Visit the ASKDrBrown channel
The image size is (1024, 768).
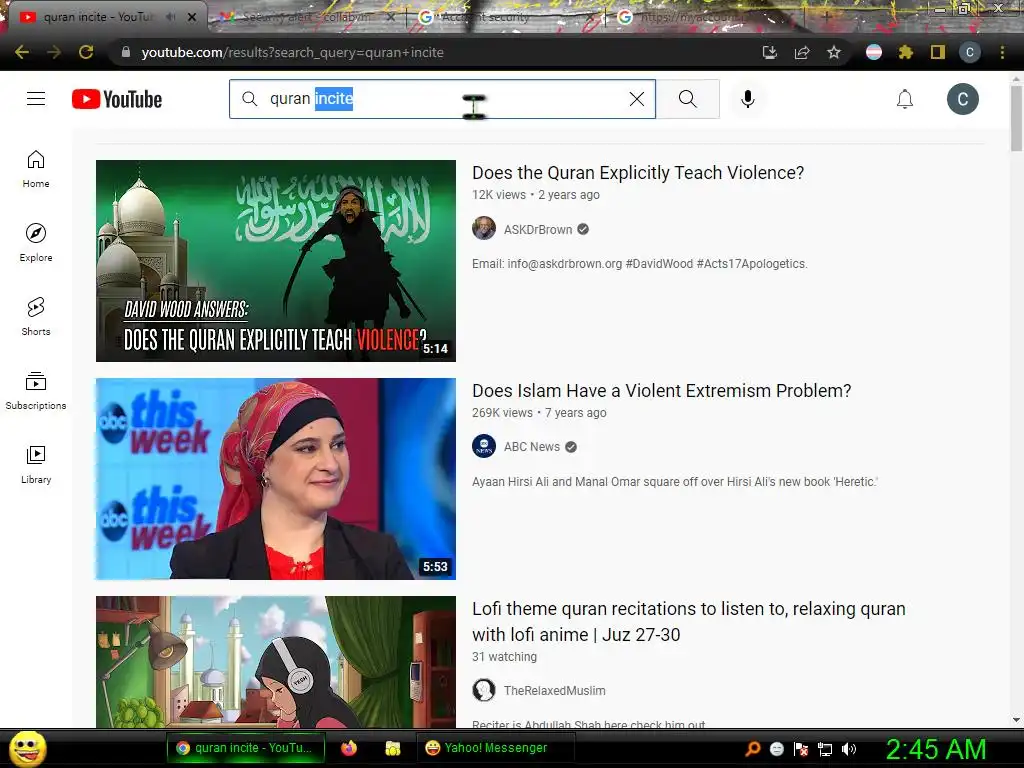click(538, 229)
